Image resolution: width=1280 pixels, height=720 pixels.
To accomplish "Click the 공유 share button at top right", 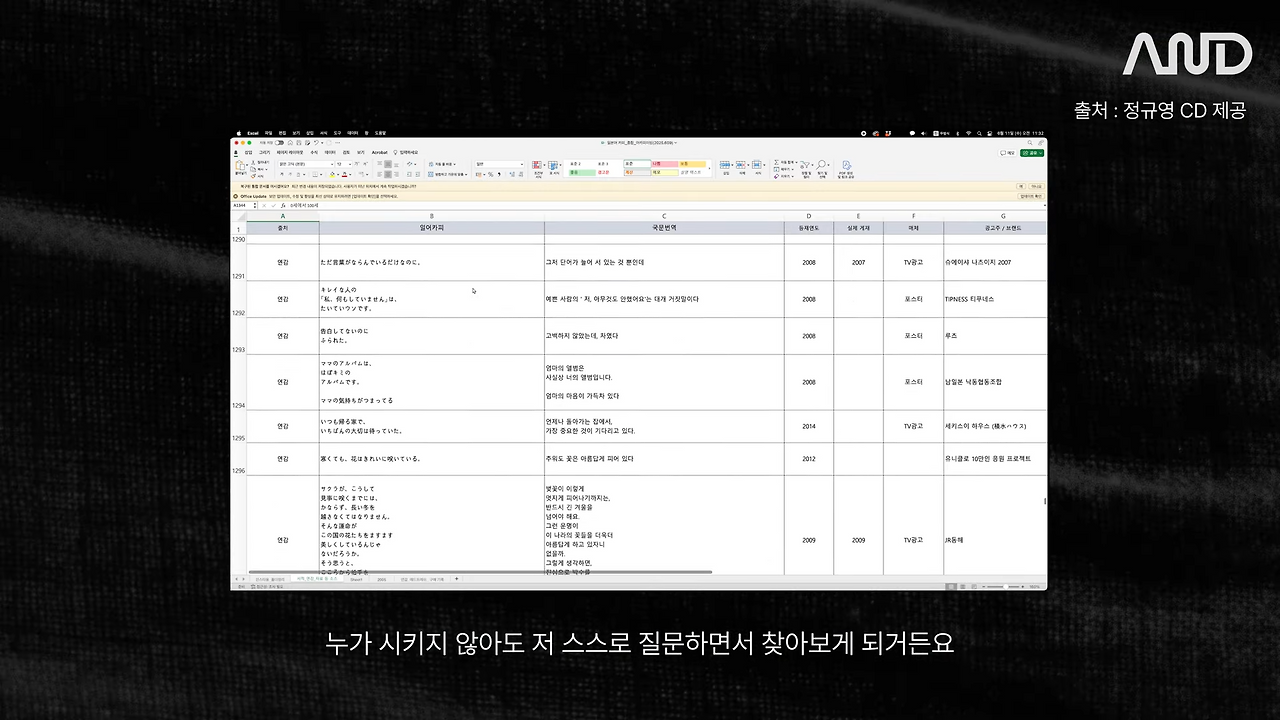I will (x=1031, y=152).
